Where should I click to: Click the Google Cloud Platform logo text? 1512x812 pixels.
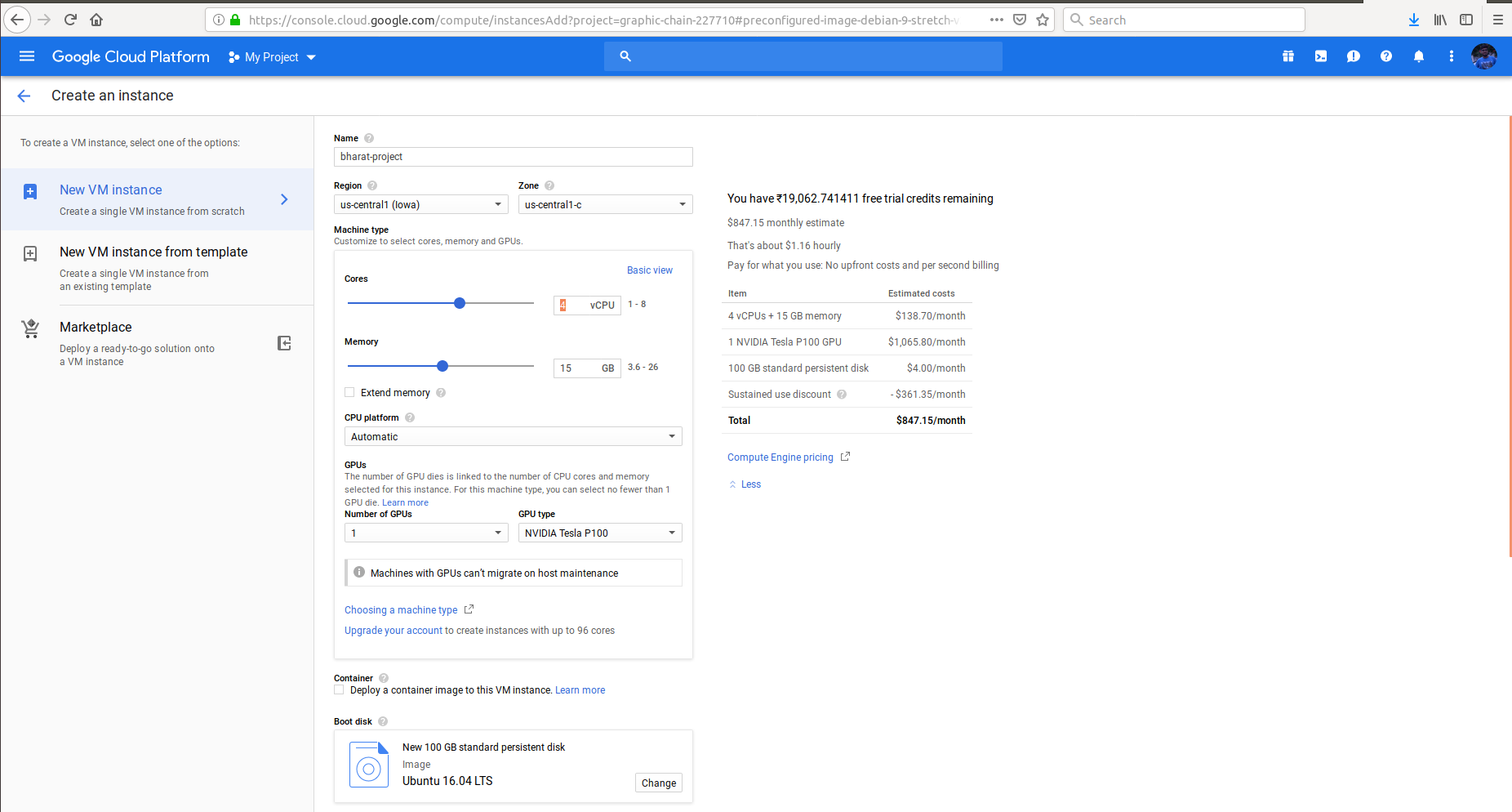click(131, 56)
